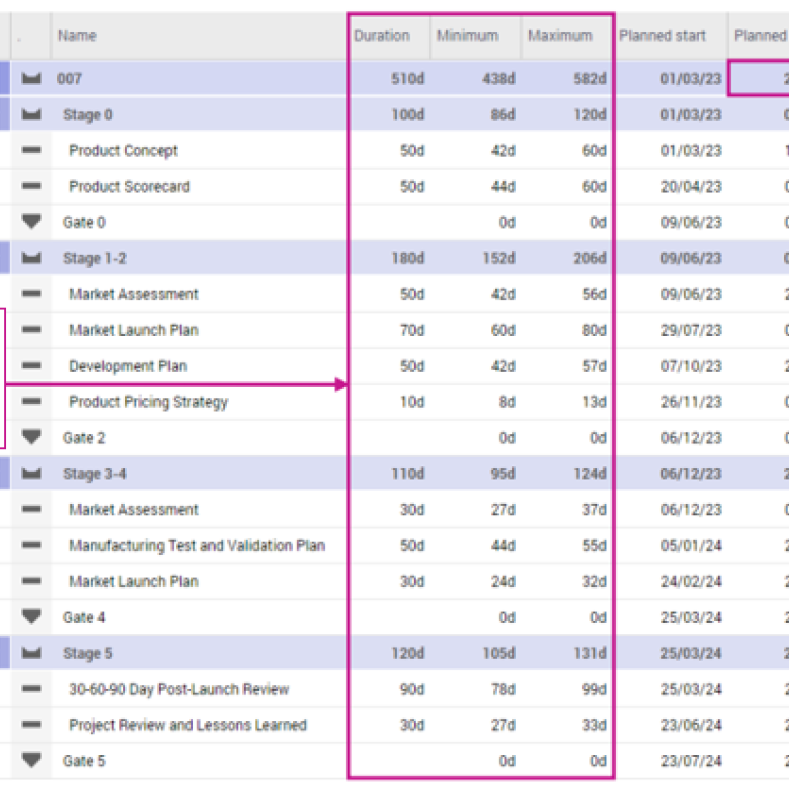Click task icon beside Manufacturing Test and Validation Plan
This screenshot has height=789, width=789.
(31, 545)
